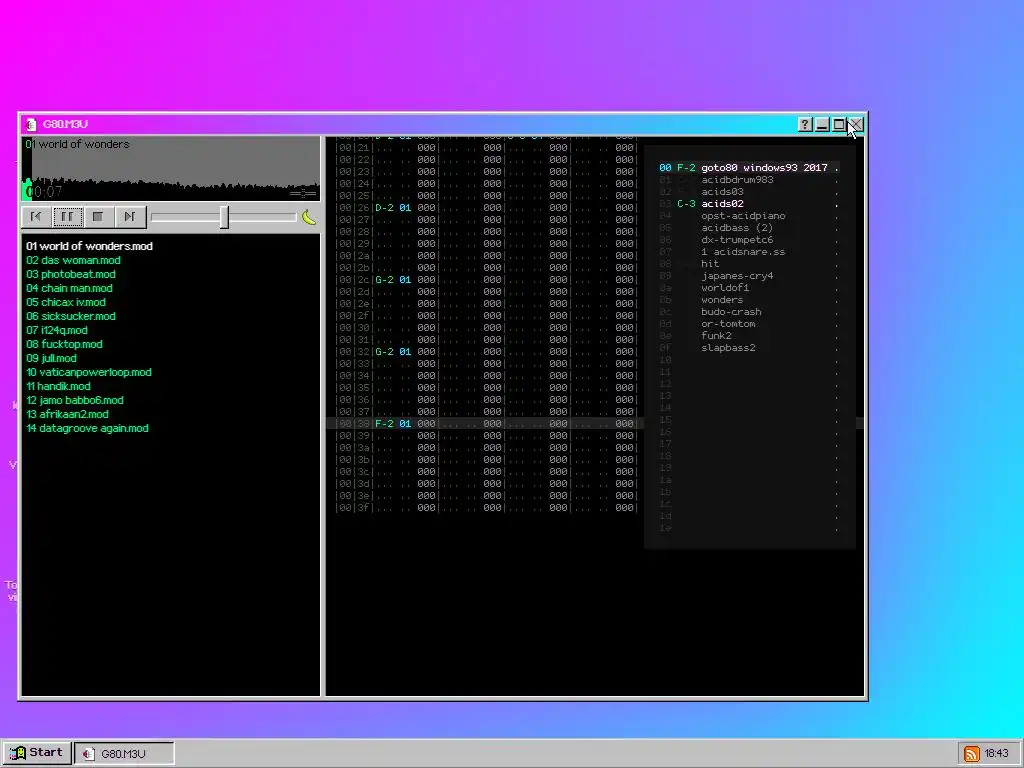Select 11 handik.mod

(58, 386)
